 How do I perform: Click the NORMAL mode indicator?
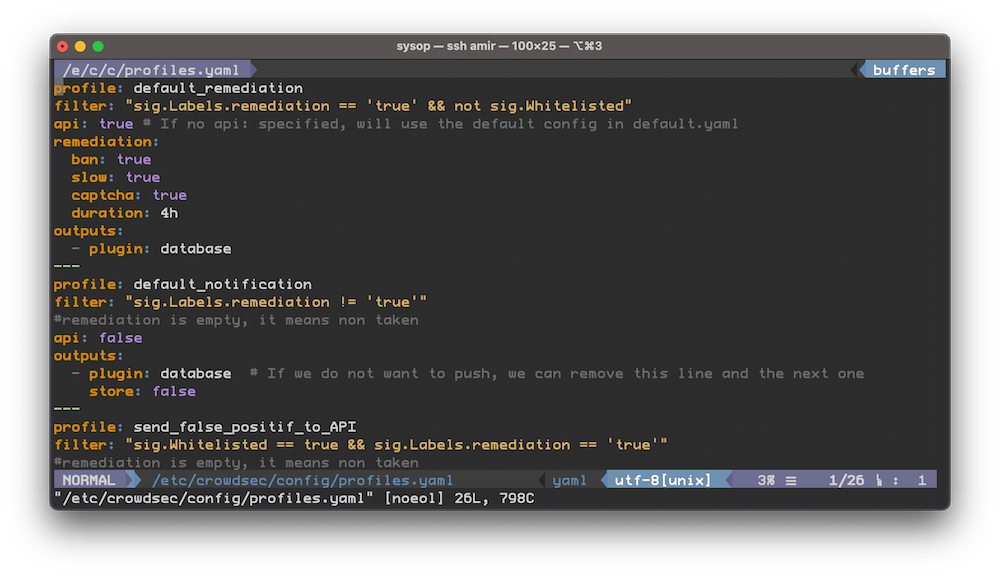pos(89,480)
